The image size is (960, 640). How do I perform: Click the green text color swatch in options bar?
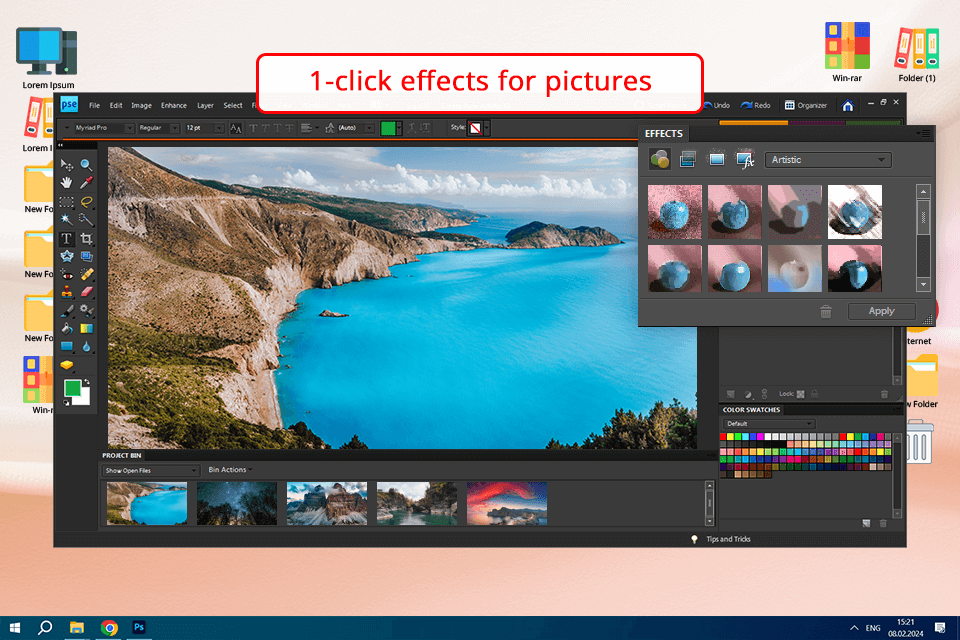click(388, 128)
